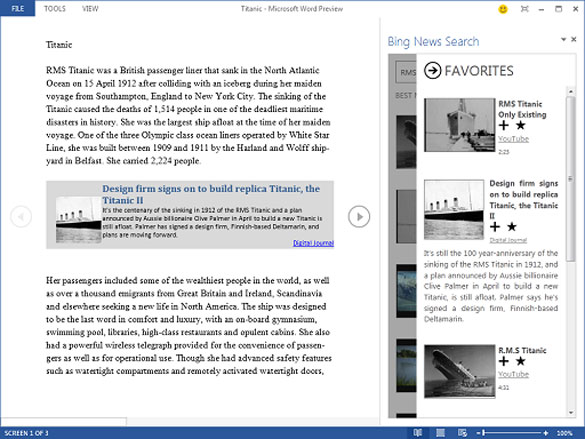This screenshot has width=585, height=439.
Task: Select RMS Titanic Only Existing video thumbnail
Action: pyautogui.click(x=460, y=125)
